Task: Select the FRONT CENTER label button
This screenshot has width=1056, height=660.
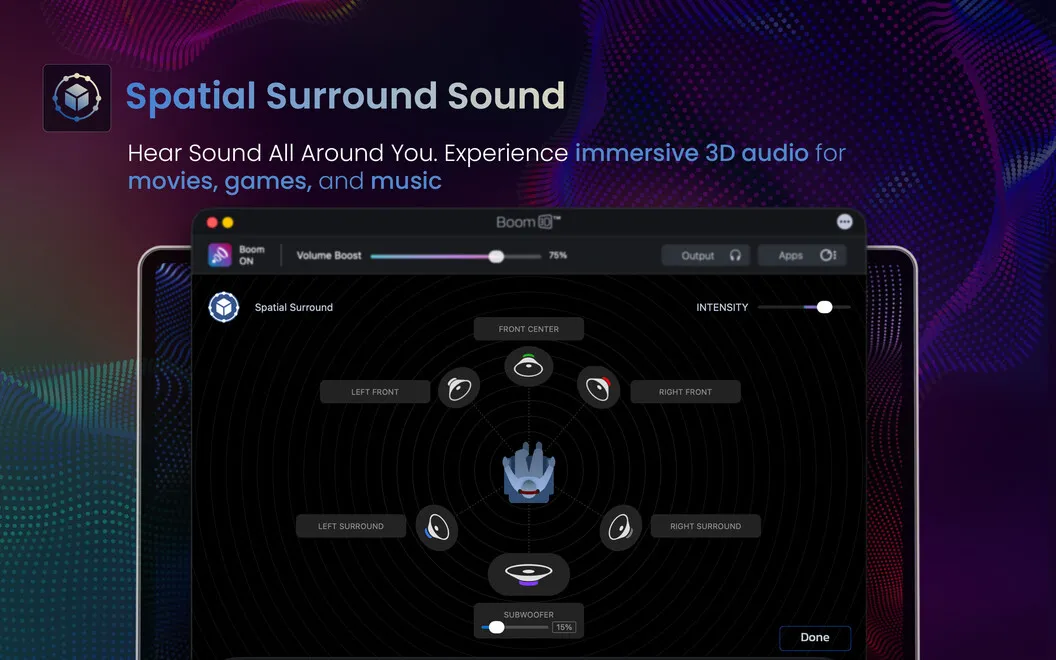Action: [x=529, y=329]
